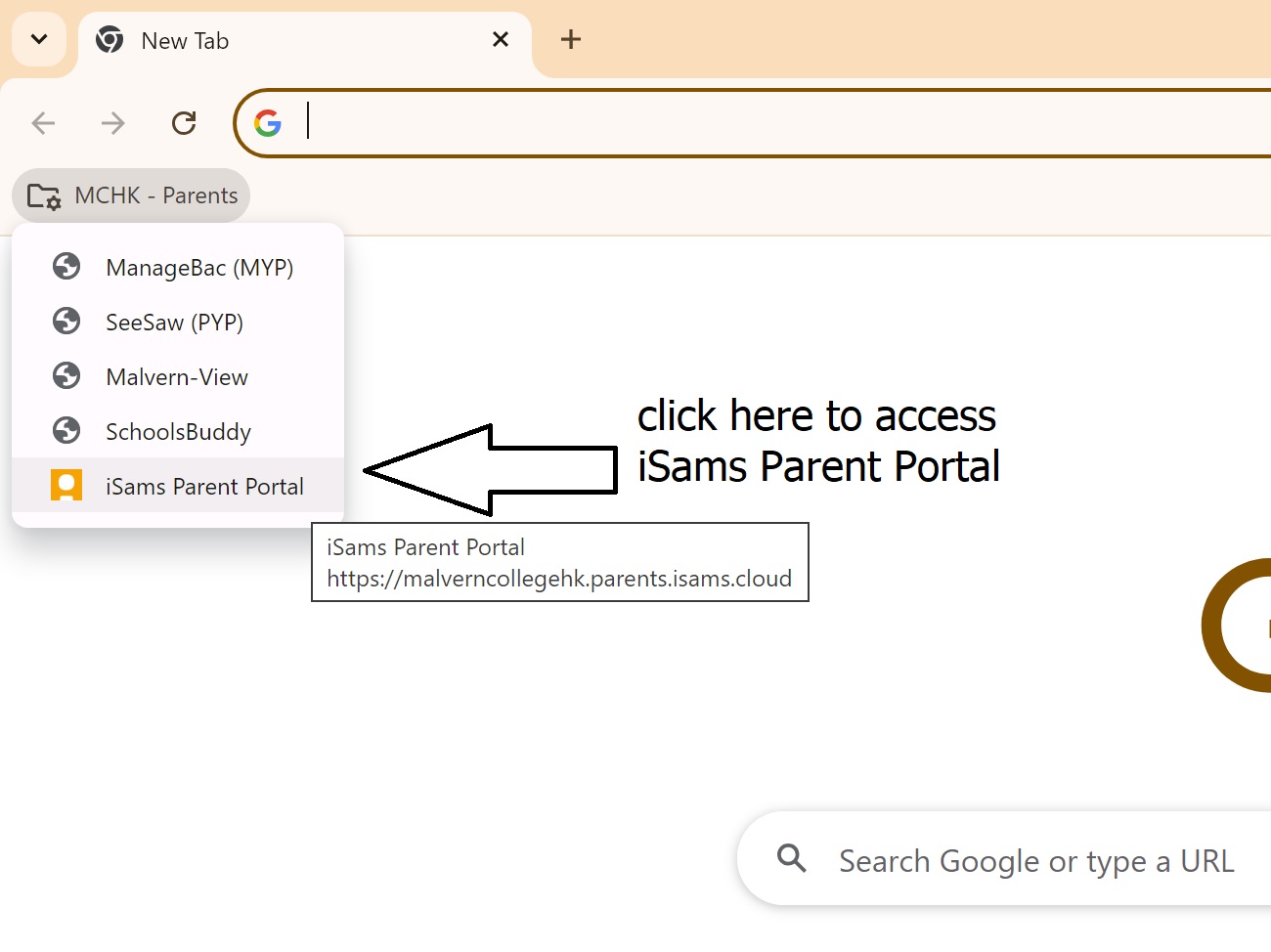This screenshot has width=1271, height=952.
Task: Go back with the back arrow
Action: tap(43, 123)
